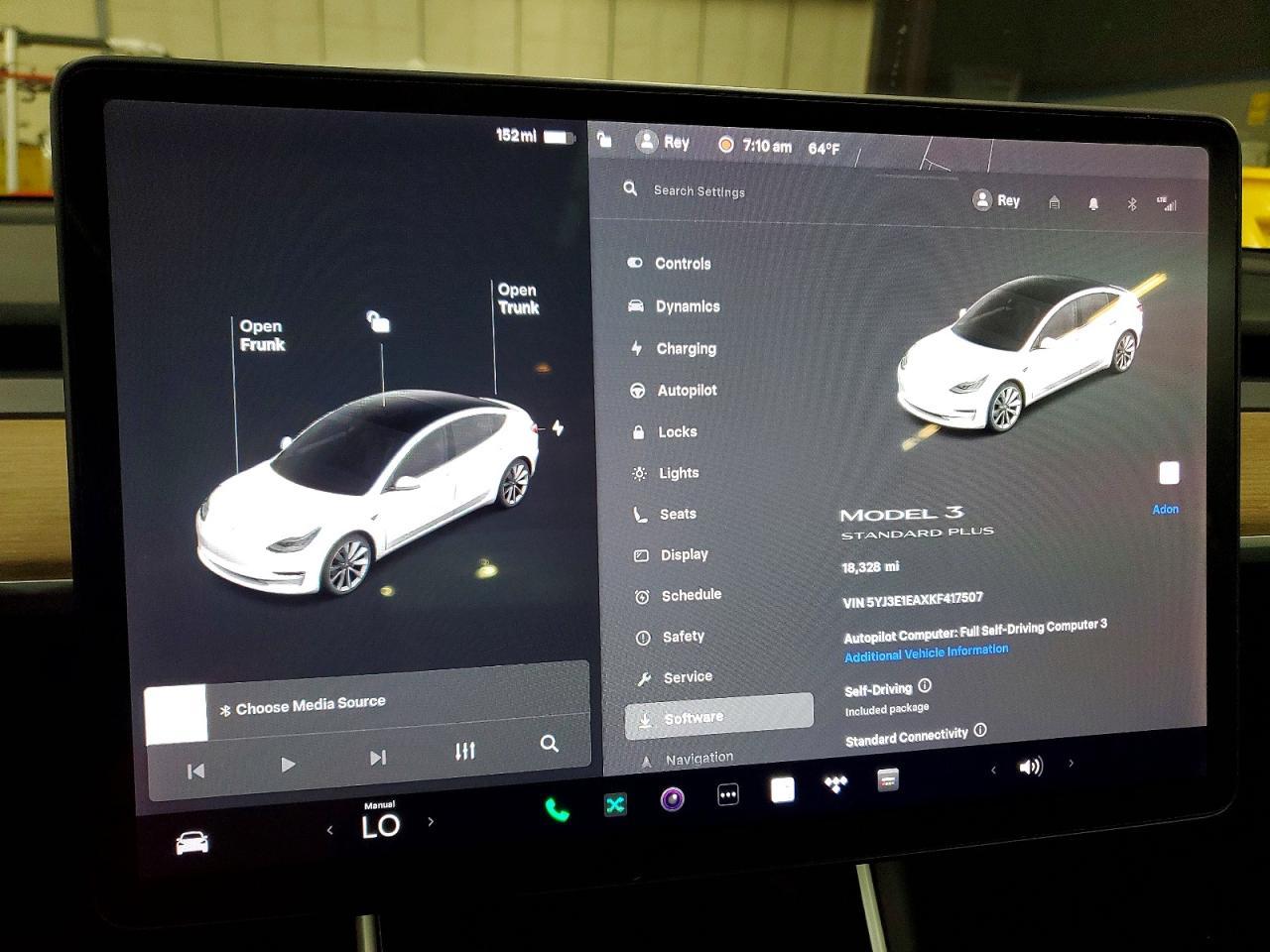This screenshot has height=952, width=1270.
Task: Tap the Self-Driving info icon
Action: click(925, 685)
